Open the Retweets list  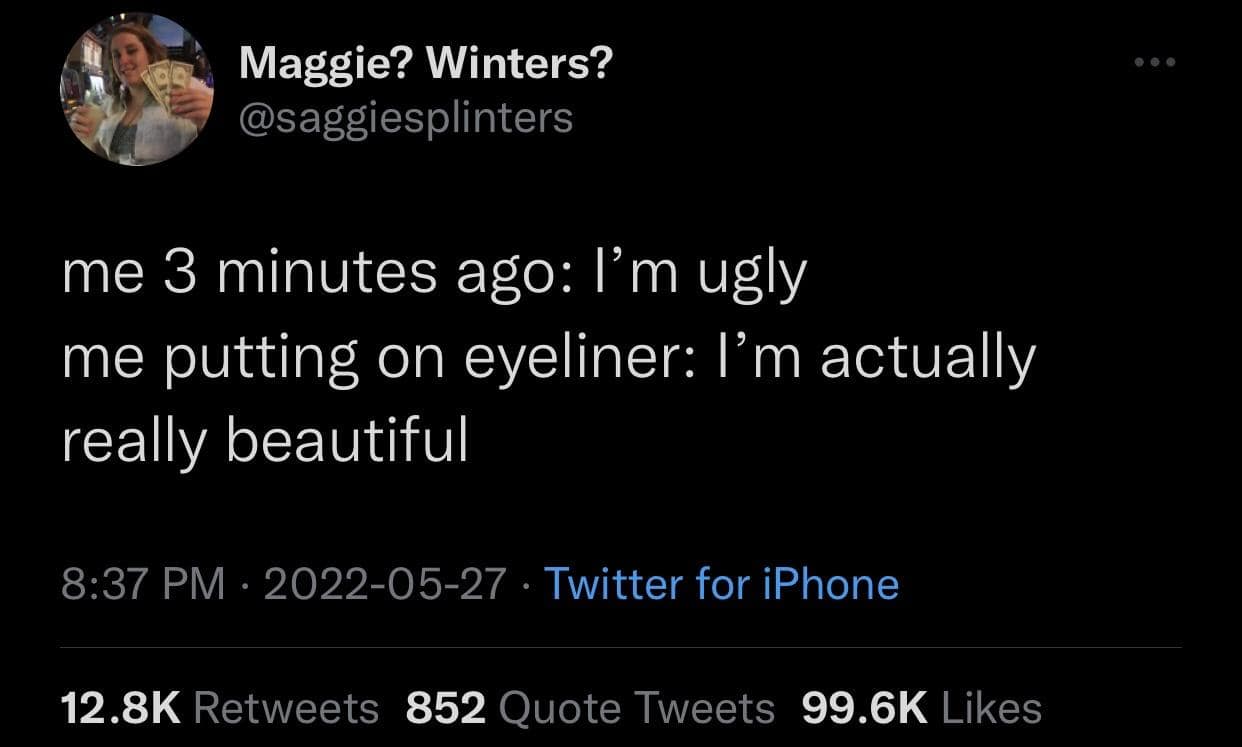point(286,709)
